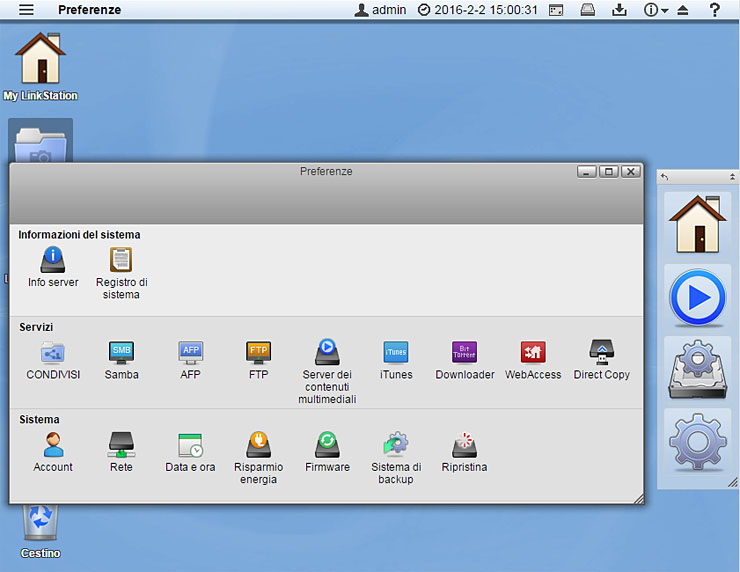
Task: Open the WebAccess settings
Action: [x=533, y=353]
